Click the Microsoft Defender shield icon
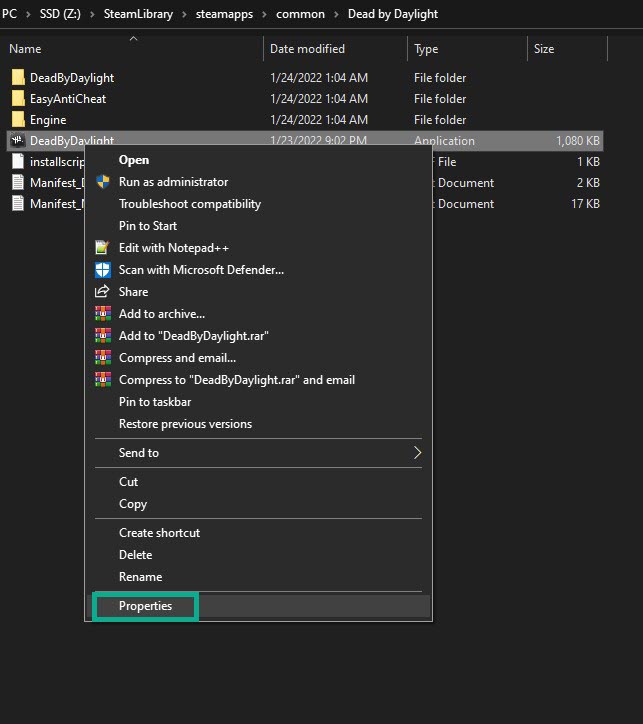 click(x=102, y=270)
